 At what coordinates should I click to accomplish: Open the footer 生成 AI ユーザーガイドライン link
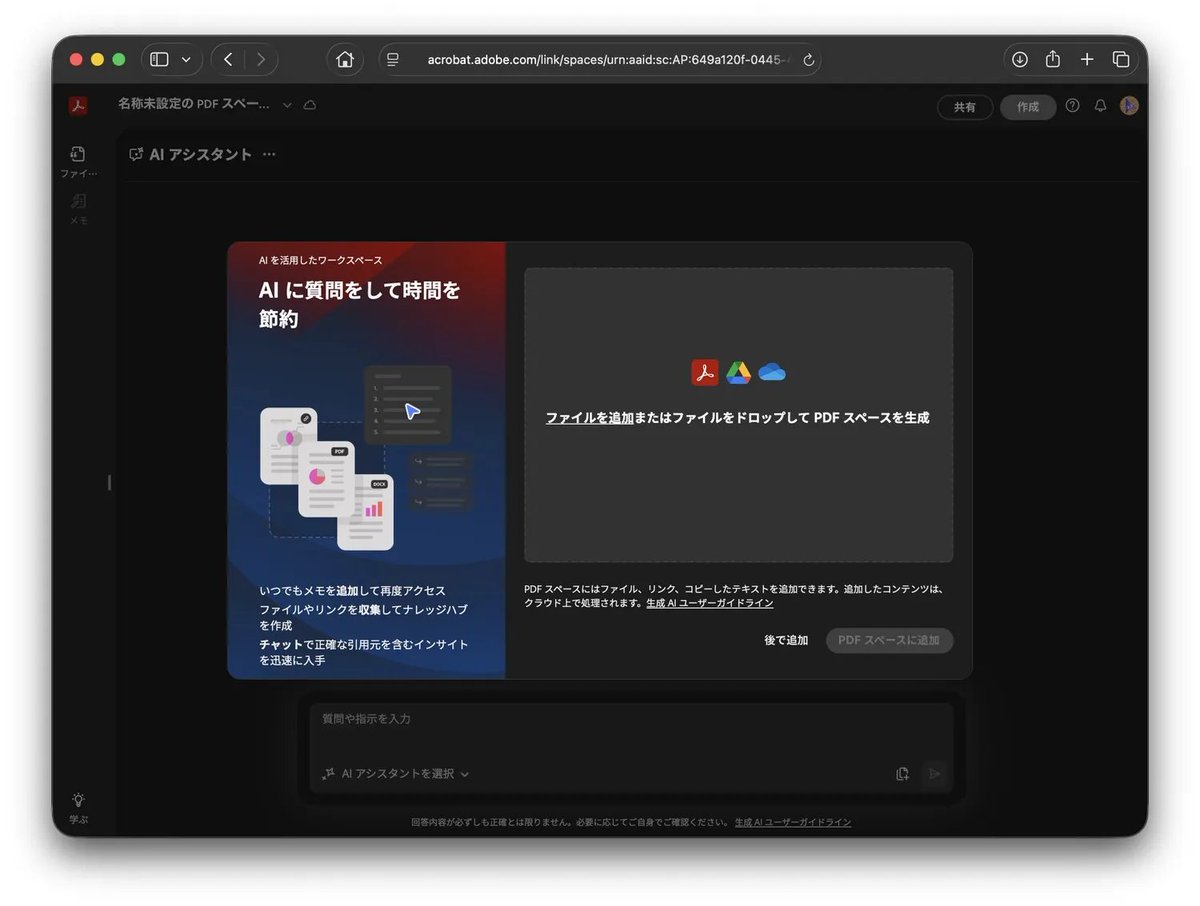pyautogui.click(x=793, y=822)
